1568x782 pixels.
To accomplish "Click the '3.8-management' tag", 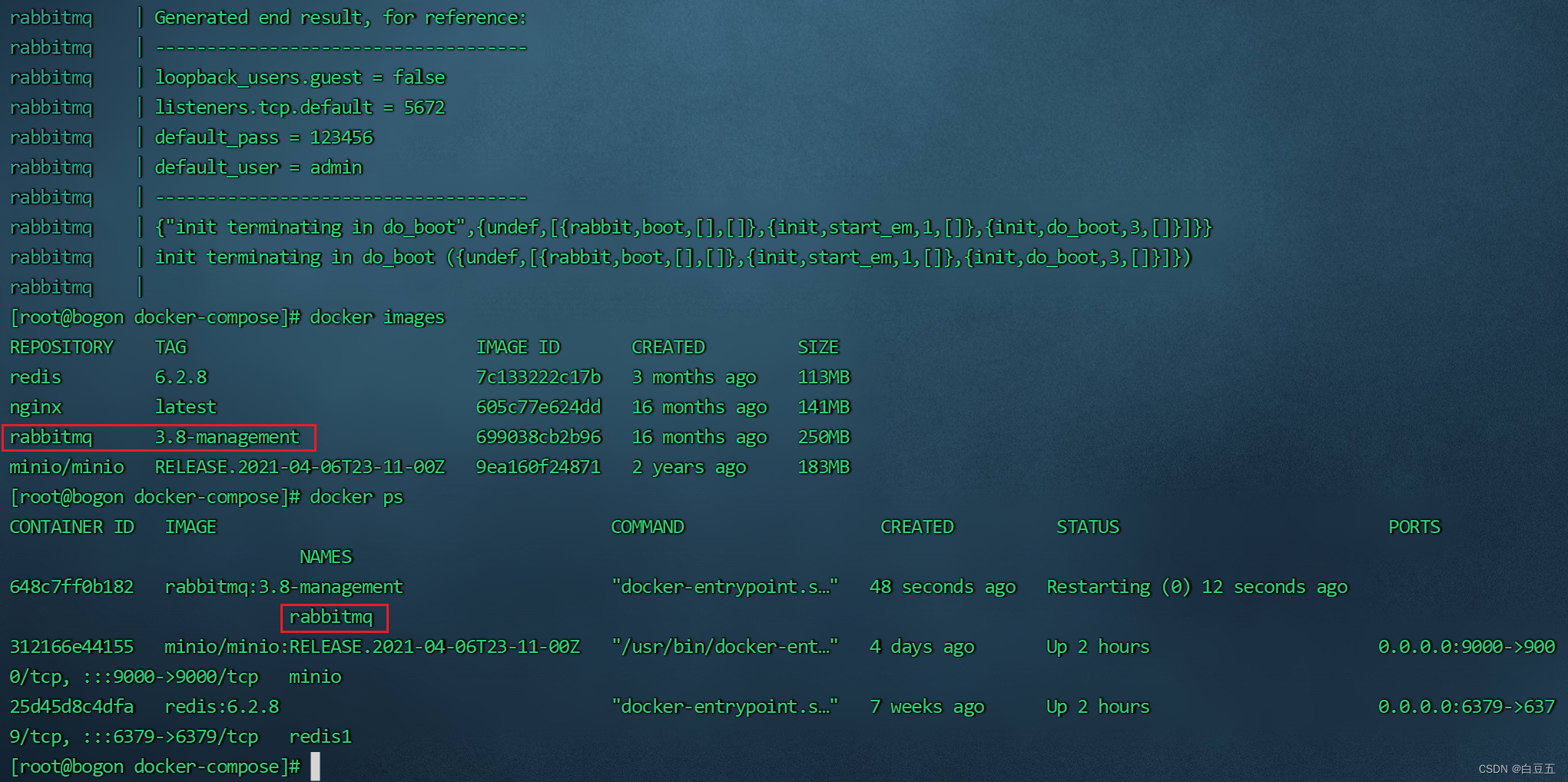I will (x=227, y=437).
